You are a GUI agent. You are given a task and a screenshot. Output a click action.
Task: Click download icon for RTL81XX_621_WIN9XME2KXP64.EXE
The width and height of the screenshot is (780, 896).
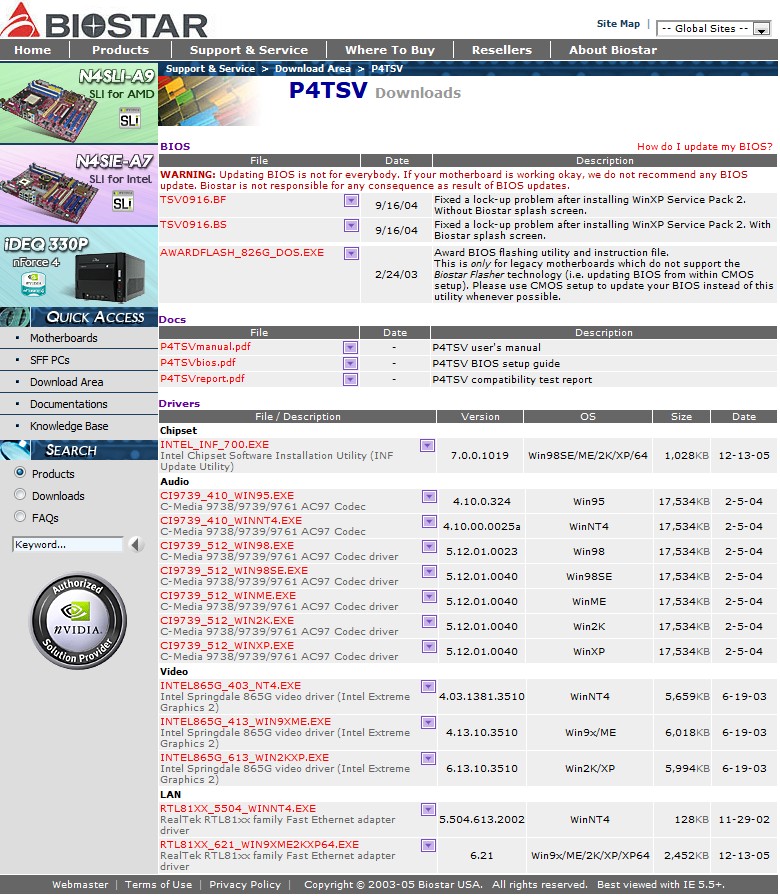point(428,846)
